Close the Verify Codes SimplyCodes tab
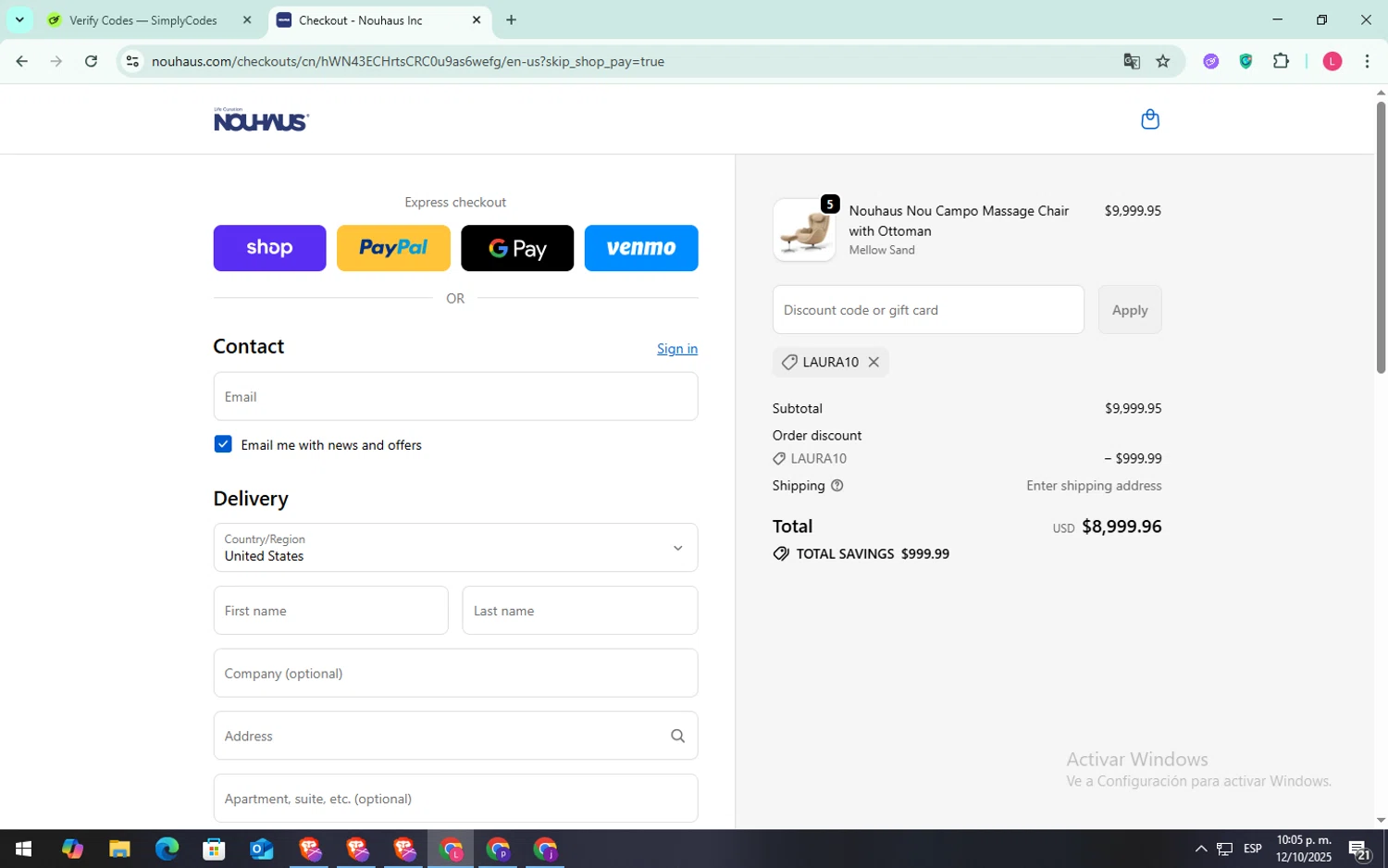This screenshot has height=868, width=1388. (247, 19)
